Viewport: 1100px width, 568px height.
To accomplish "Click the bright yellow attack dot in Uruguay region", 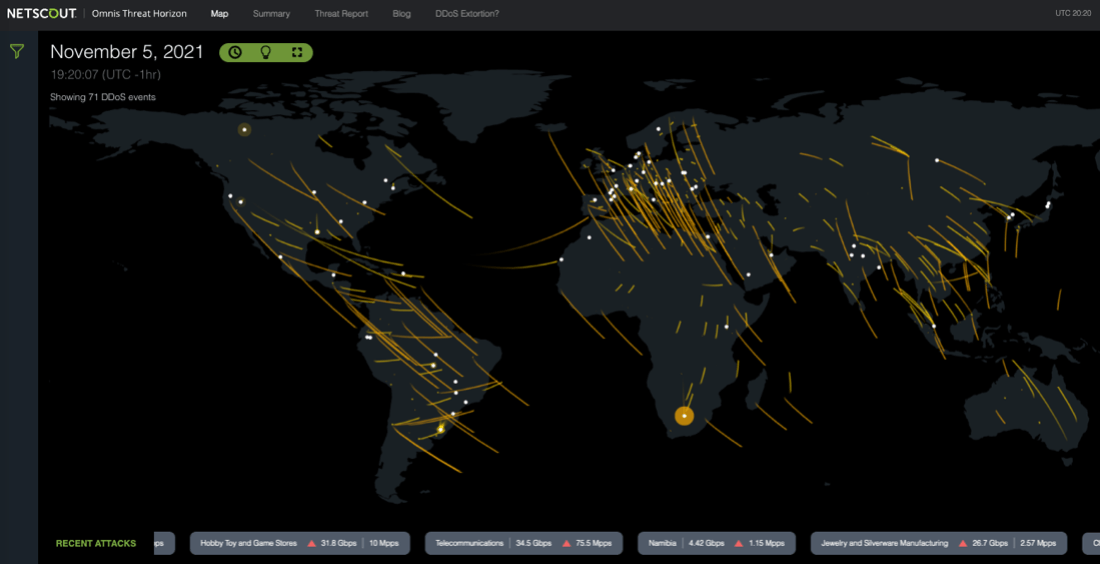I will tap(441, 429).
